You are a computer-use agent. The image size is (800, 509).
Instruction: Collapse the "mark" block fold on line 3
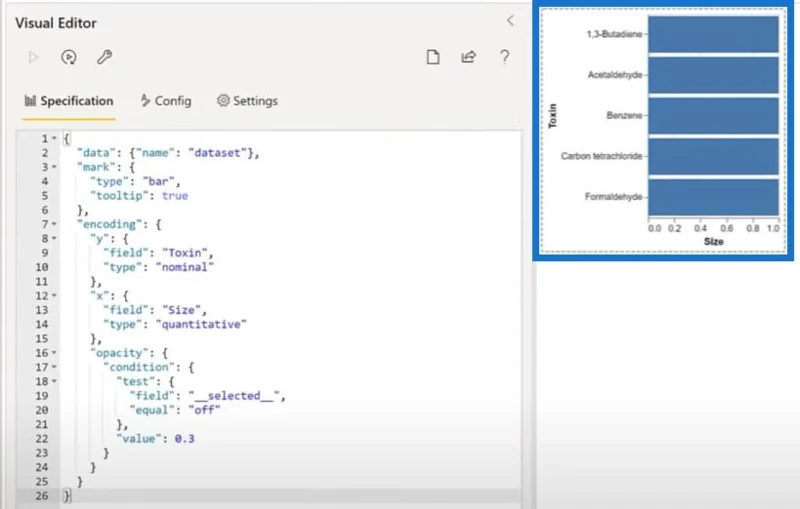[x=54, y=167]
